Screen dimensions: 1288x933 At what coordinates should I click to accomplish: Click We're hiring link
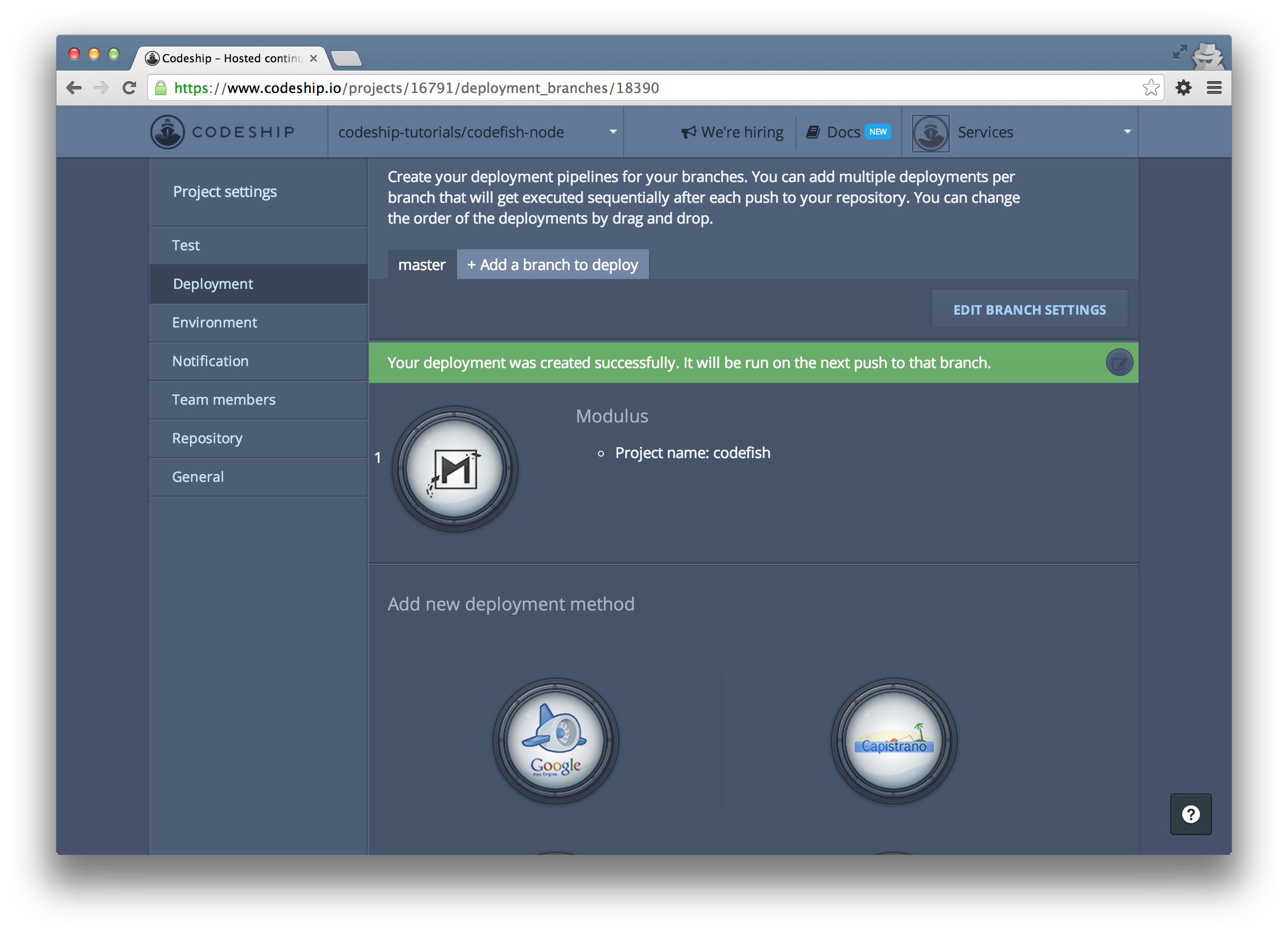tap(733, 132)
